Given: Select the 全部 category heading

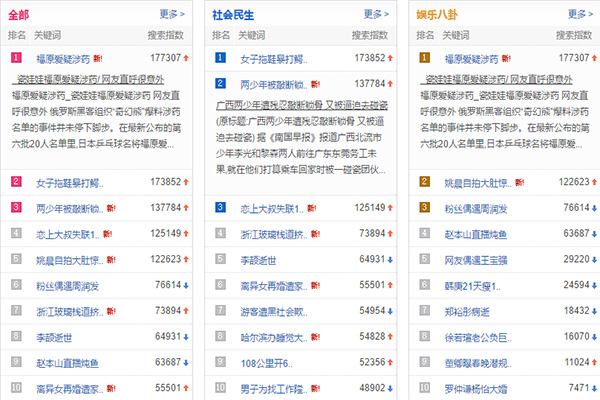Looking at the screenshot, I should click(x=18, y=15).
